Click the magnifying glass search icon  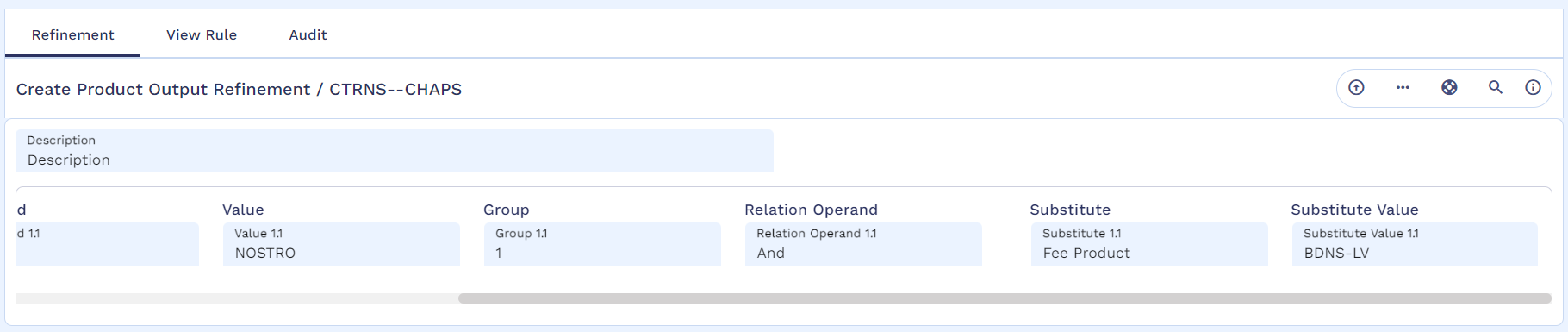point(1496,87)
